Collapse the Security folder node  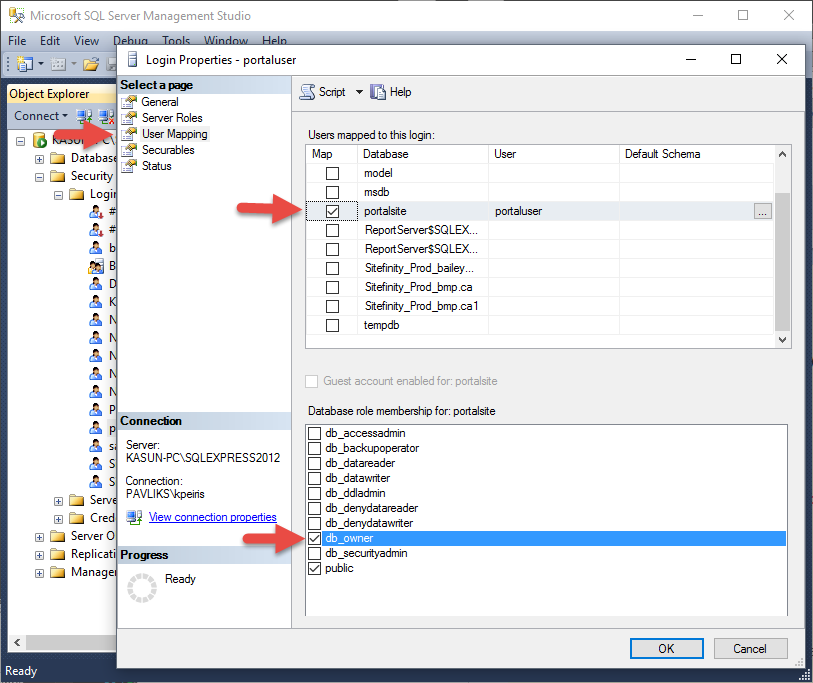[x=39, y=177]
